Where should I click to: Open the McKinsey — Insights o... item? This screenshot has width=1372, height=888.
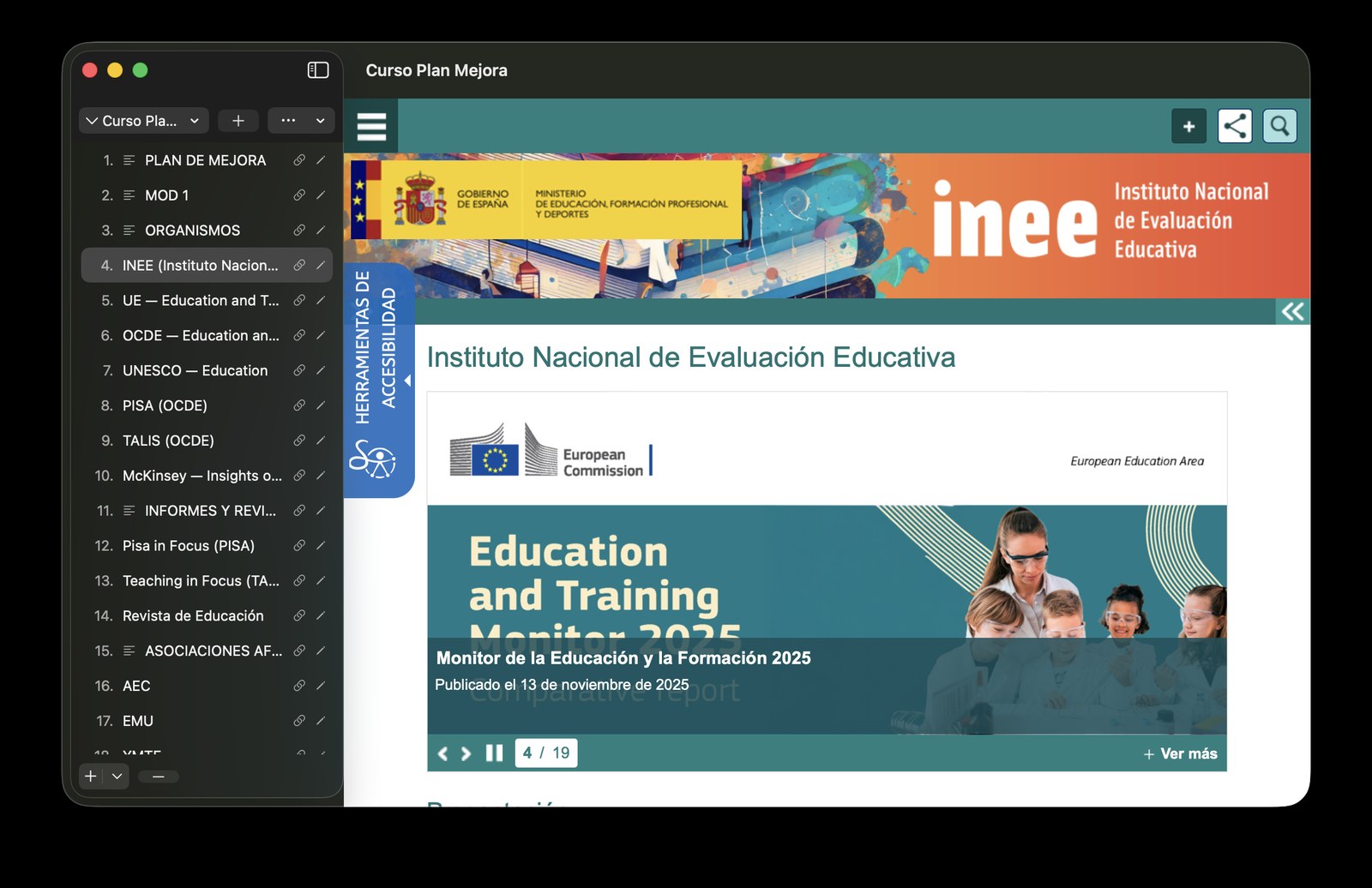[x=206, y=476]
